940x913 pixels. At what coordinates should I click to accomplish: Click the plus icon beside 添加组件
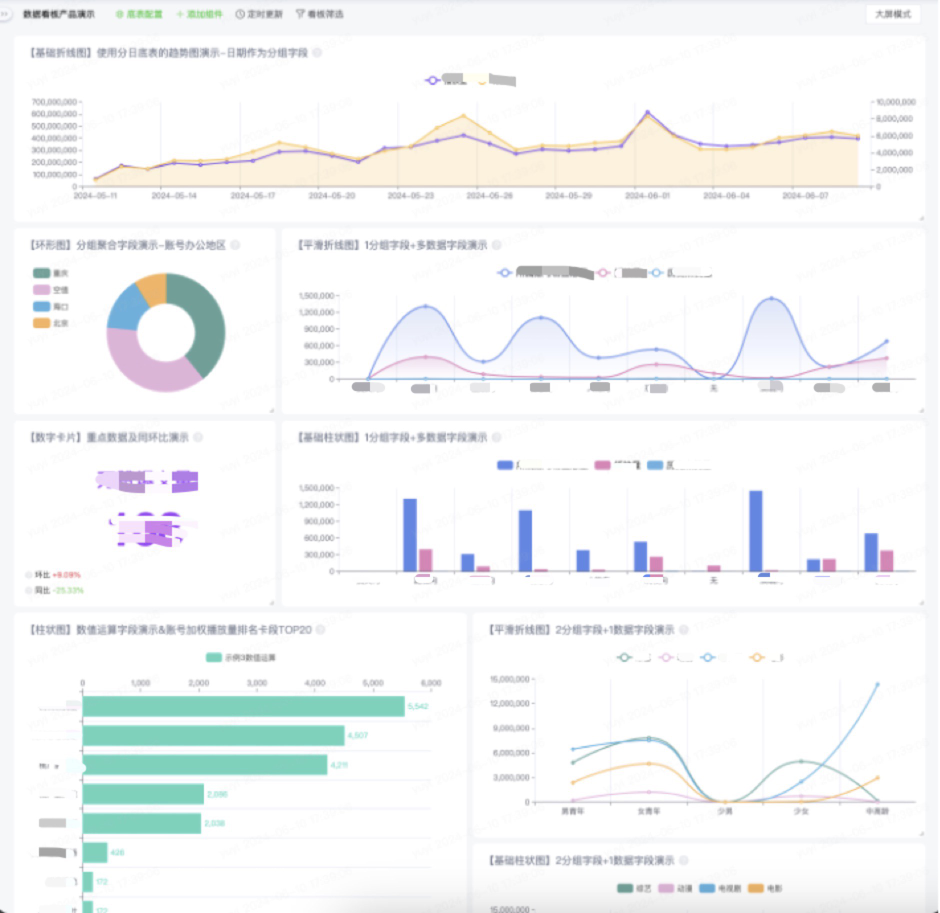180,14
